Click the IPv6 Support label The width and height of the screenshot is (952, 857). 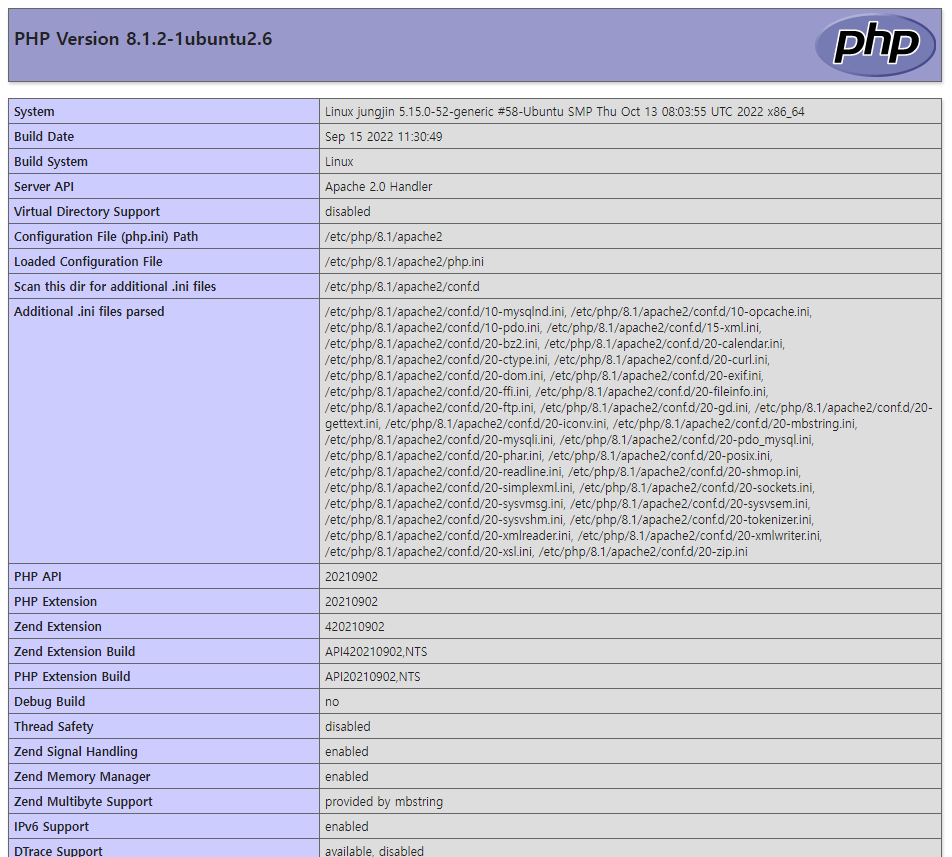point(51,826)
